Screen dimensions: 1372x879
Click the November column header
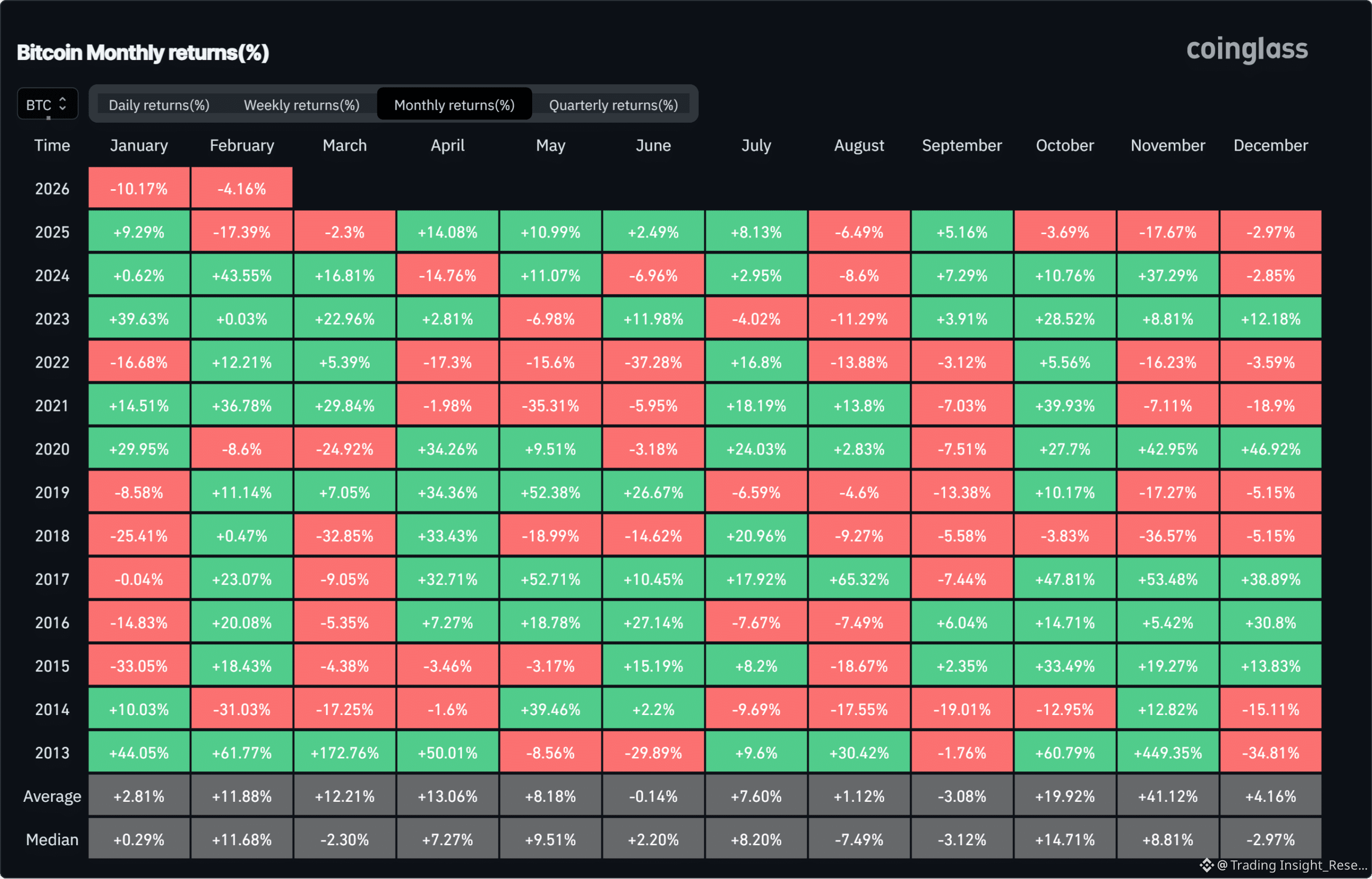click(x=1168, y=146)
